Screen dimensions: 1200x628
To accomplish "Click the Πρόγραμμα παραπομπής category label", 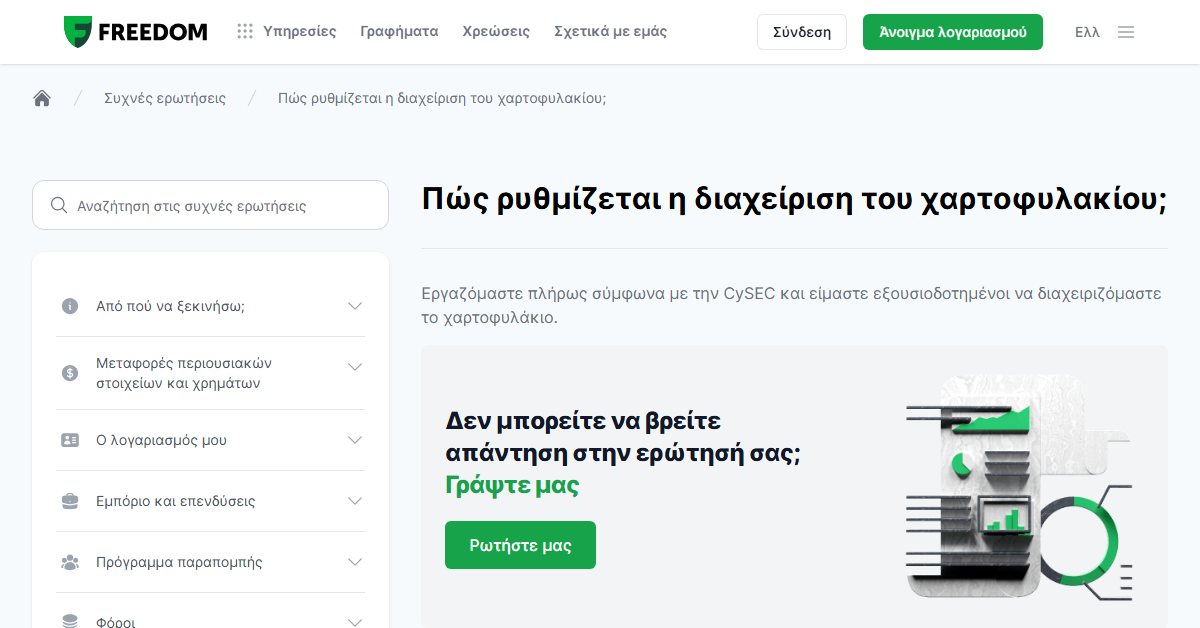I will pos(179,562).
